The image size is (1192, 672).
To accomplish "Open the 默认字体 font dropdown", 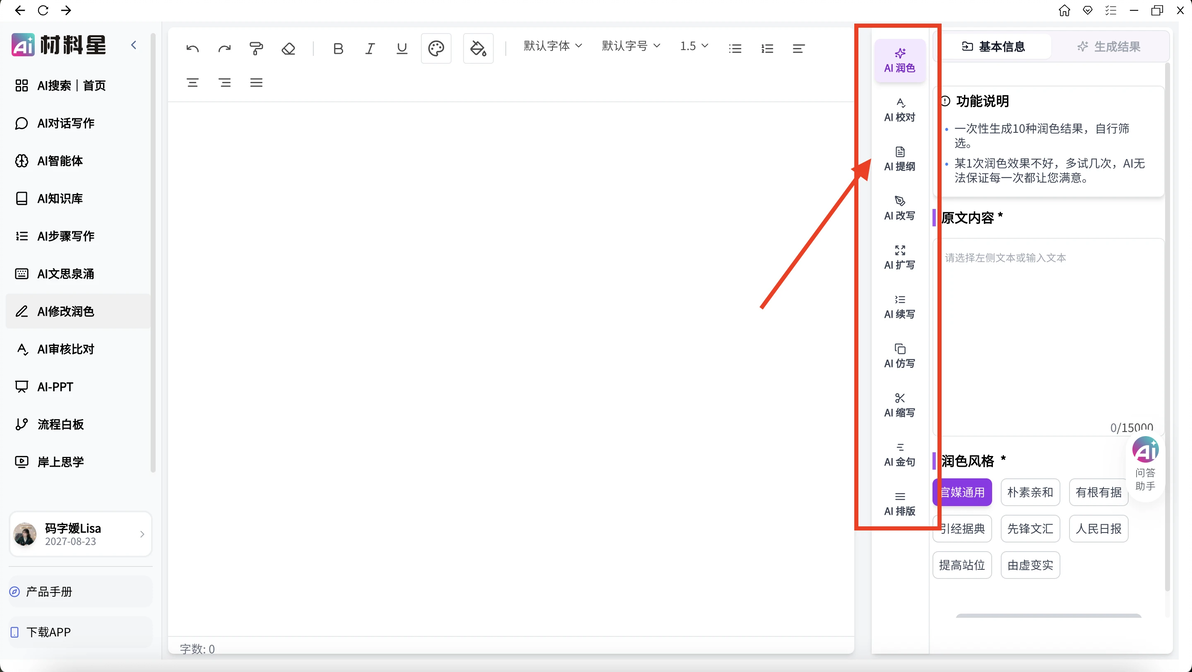I will click(553, 46).
